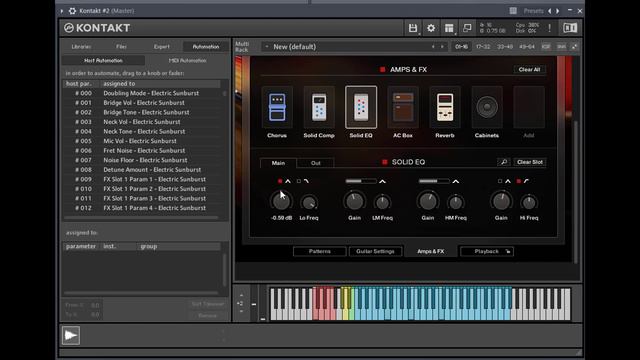
Task: Select the AC Box amp icon
Action: click(403, 107)
